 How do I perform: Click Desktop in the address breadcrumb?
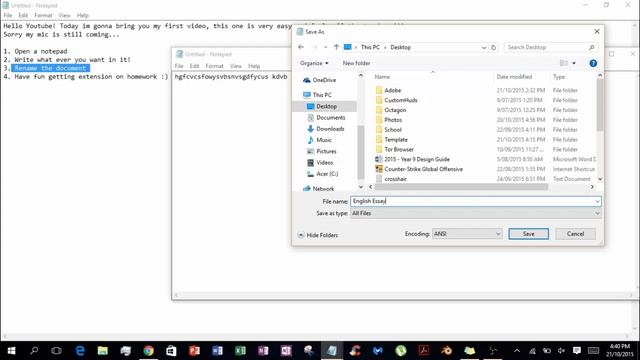(400, 47)
